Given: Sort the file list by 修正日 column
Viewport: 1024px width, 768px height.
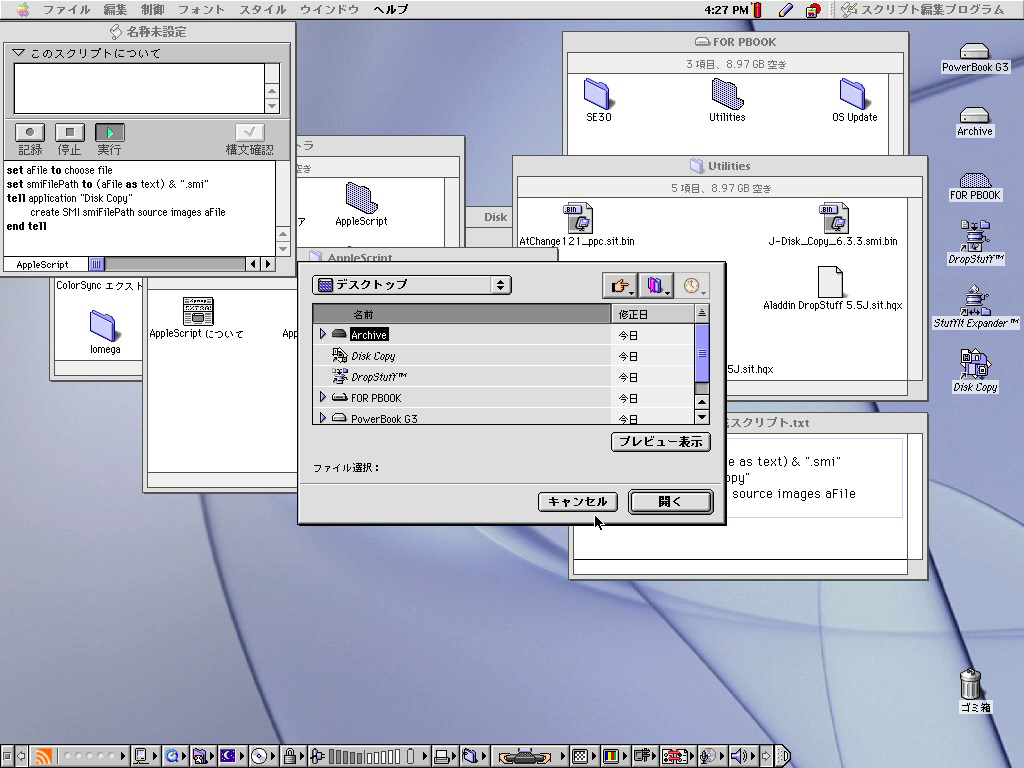Looking at the screenshot, I should (x=653, y=314).
